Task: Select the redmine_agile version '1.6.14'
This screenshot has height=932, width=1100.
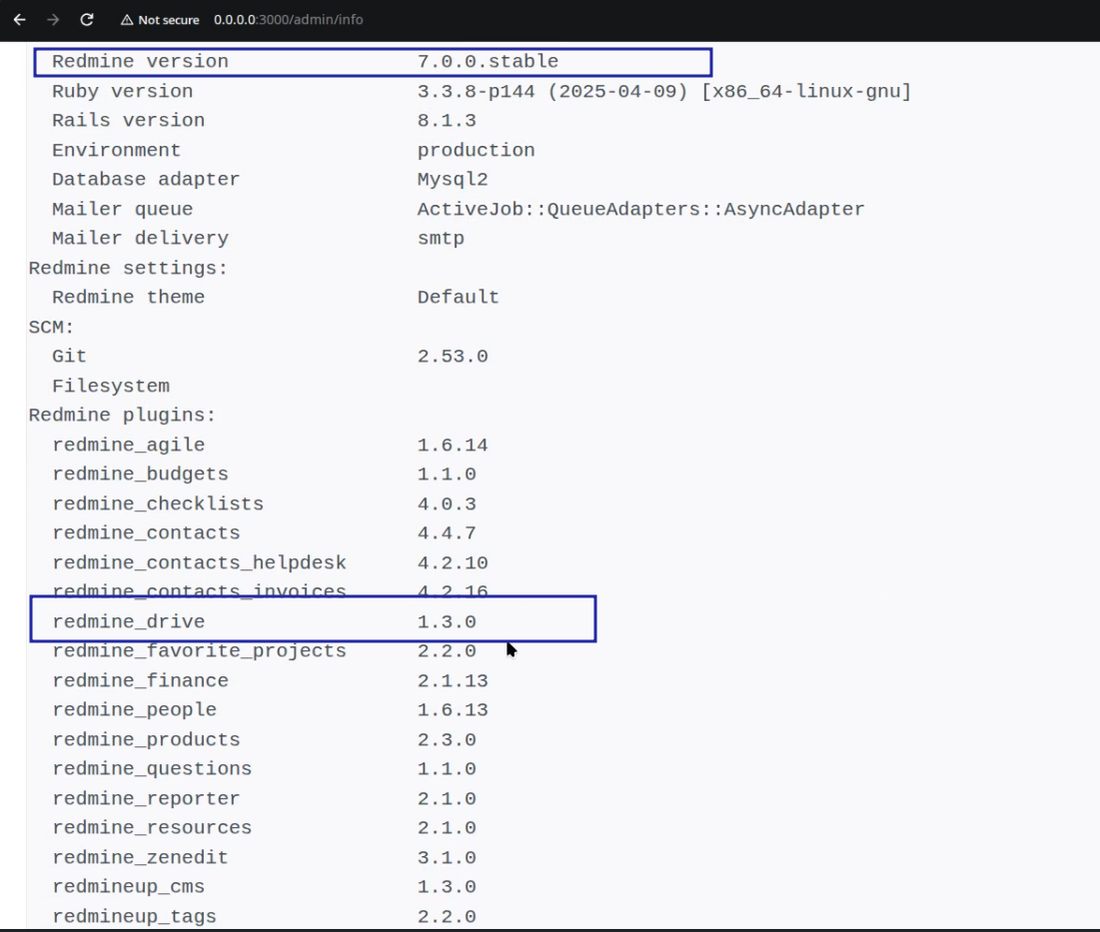Action: 452,445
